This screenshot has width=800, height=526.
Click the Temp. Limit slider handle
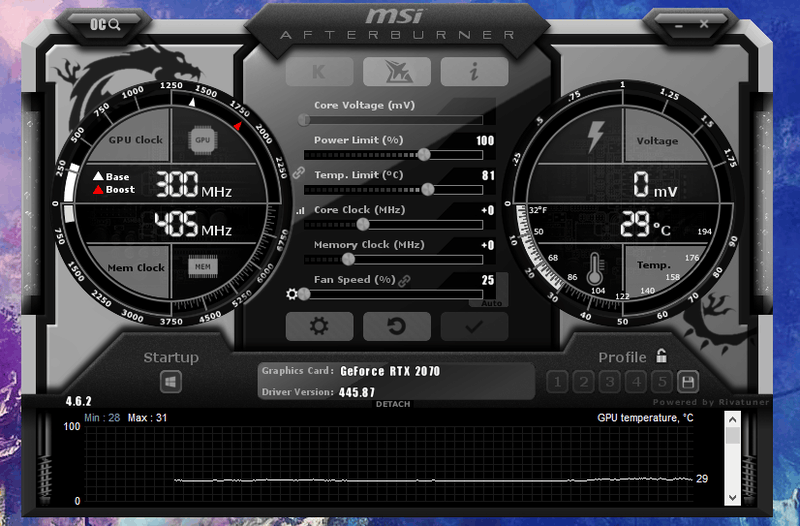(428, 190)
